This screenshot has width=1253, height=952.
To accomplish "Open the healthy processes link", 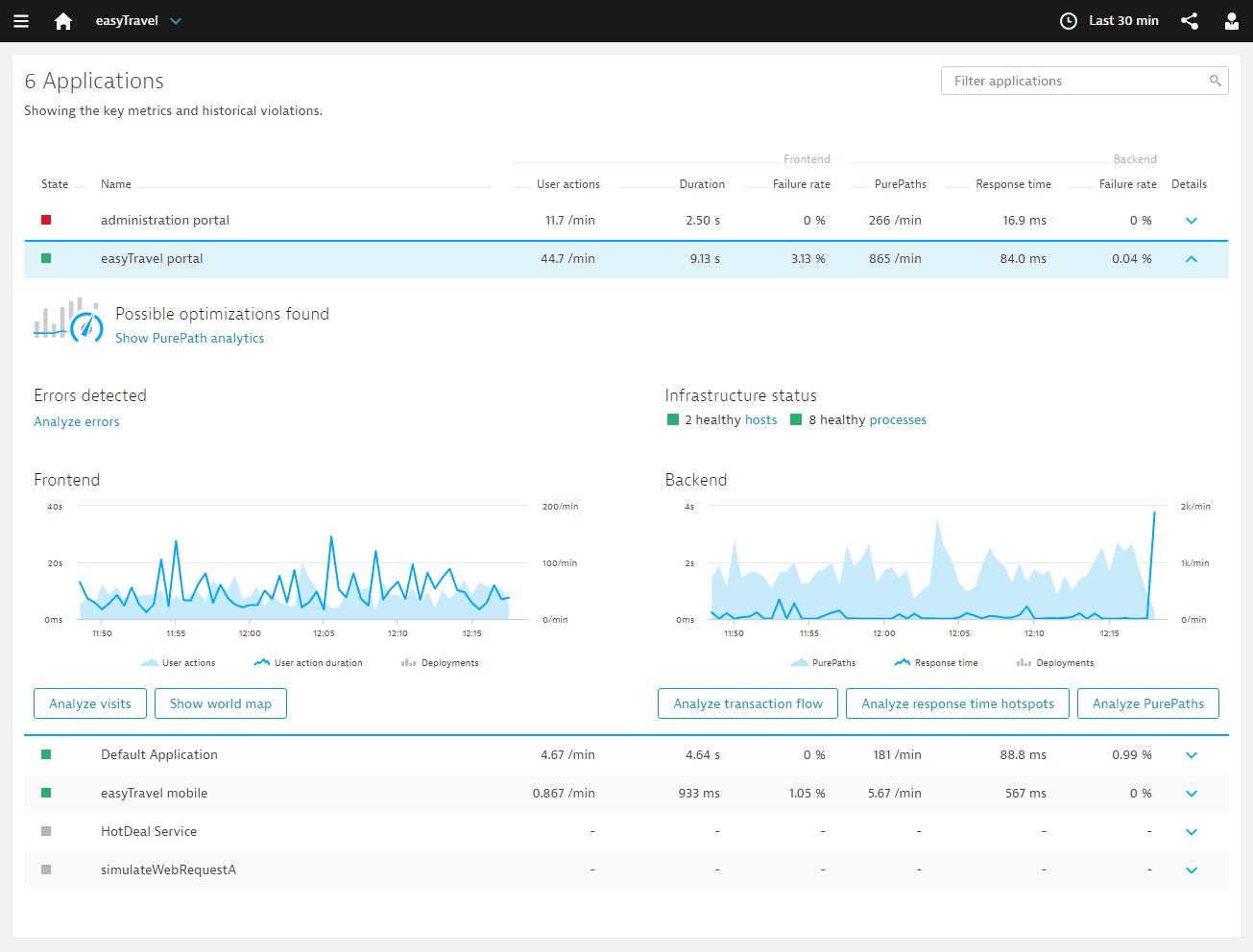I will 898,419.
